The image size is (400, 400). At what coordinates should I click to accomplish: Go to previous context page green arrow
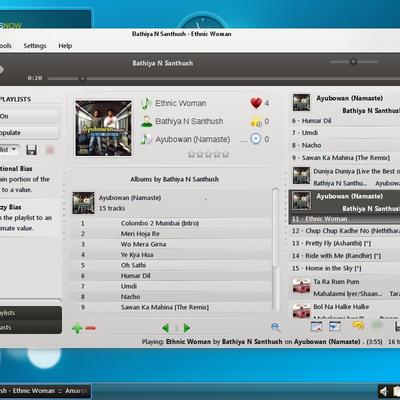pos(165,328)
